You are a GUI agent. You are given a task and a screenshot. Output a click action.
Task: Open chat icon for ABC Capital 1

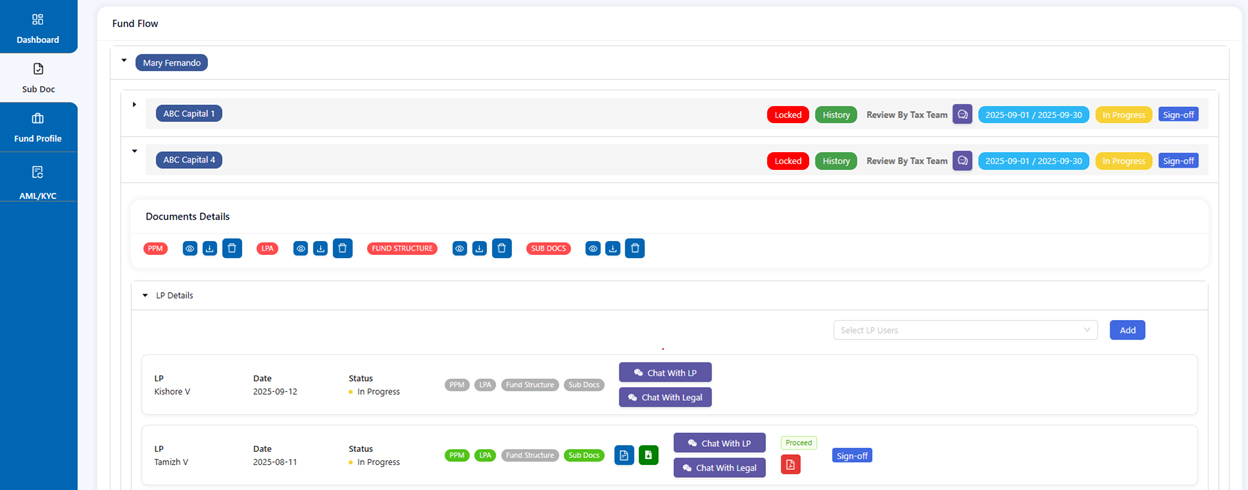[x=962, y=115]
